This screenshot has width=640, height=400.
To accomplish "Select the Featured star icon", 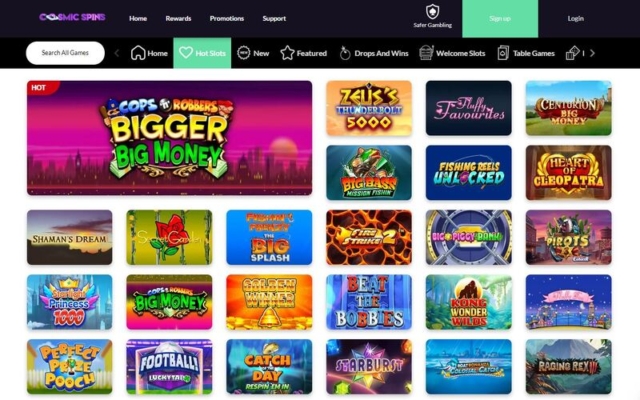I will tap(287, 53).
